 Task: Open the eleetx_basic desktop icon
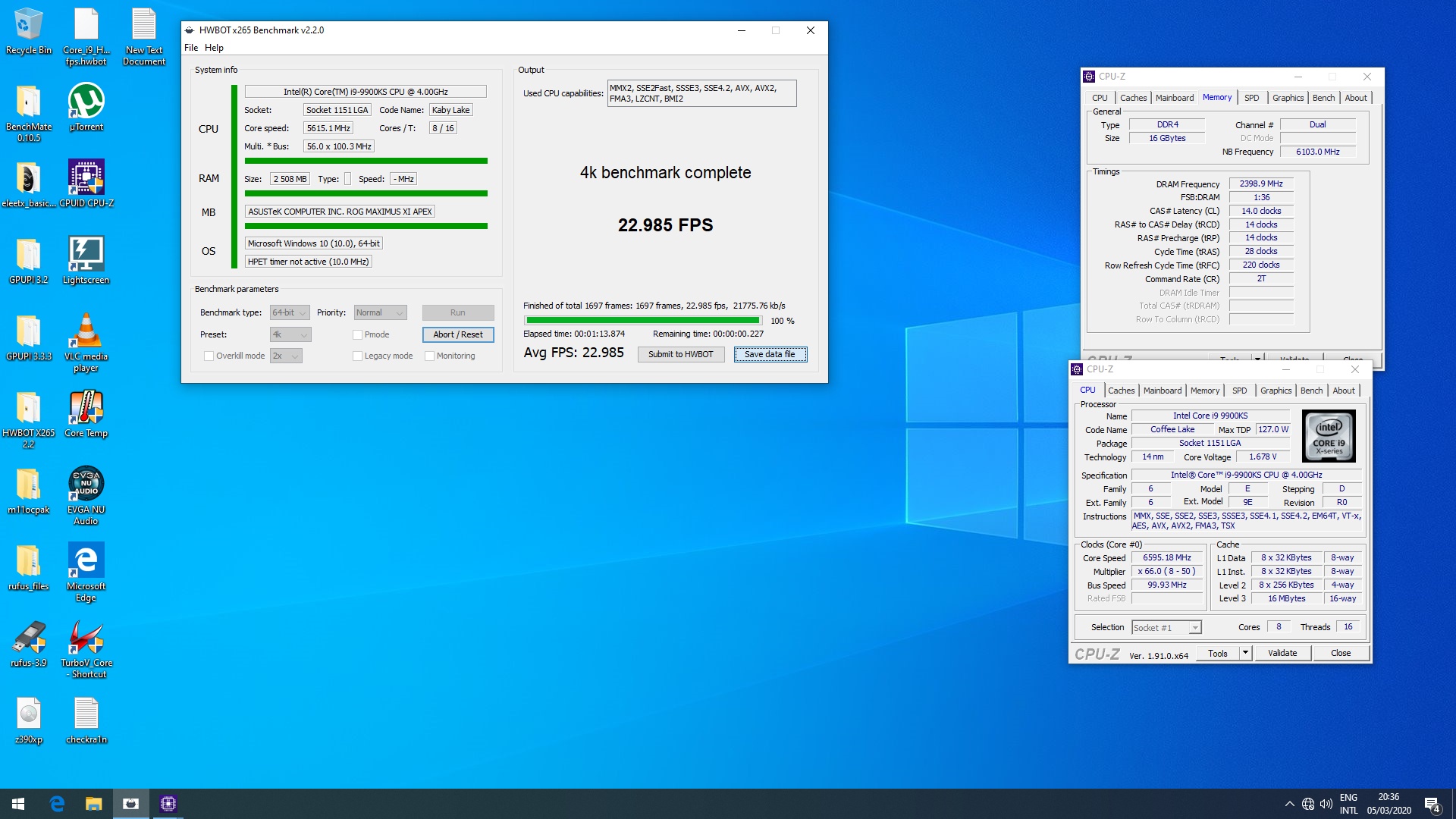click(x=29, y=184)
